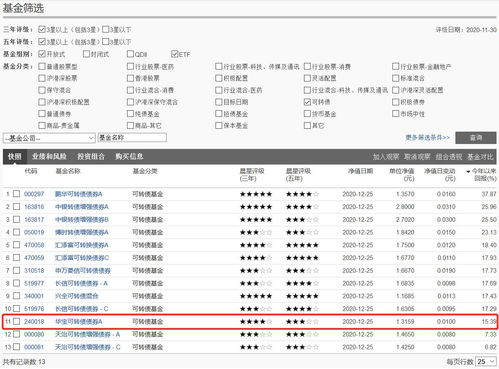Click 组合透视 in the table toolbar
This screenshot has height=369, width=499.
coord(449,157)
